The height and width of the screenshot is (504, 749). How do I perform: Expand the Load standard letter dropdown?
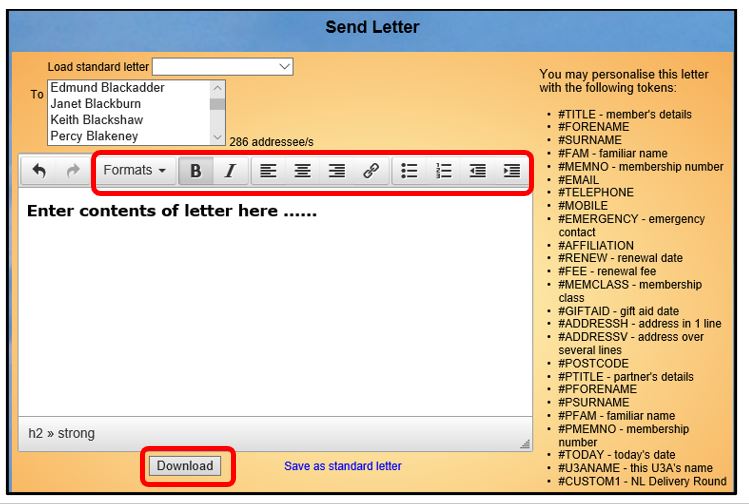[222, 67]
